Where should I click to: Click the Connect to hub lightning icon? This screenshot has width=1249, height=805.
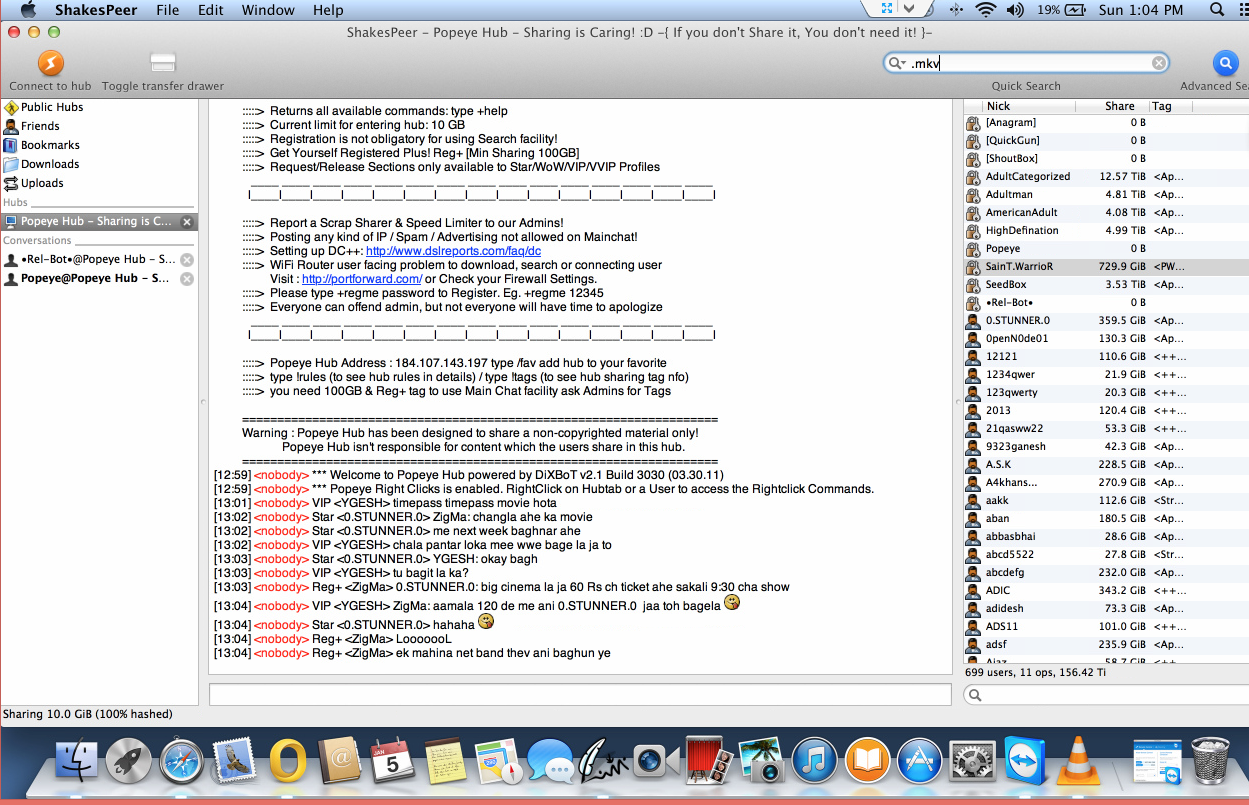click(51, 64)
